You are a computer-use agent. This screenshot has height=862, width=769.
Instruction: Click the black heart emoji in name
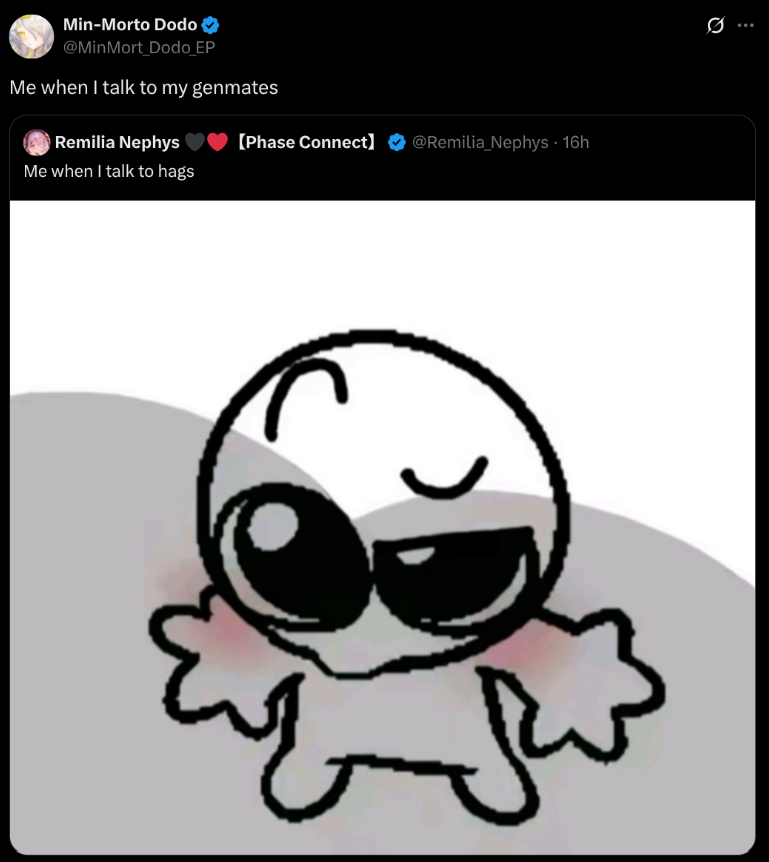195,142
